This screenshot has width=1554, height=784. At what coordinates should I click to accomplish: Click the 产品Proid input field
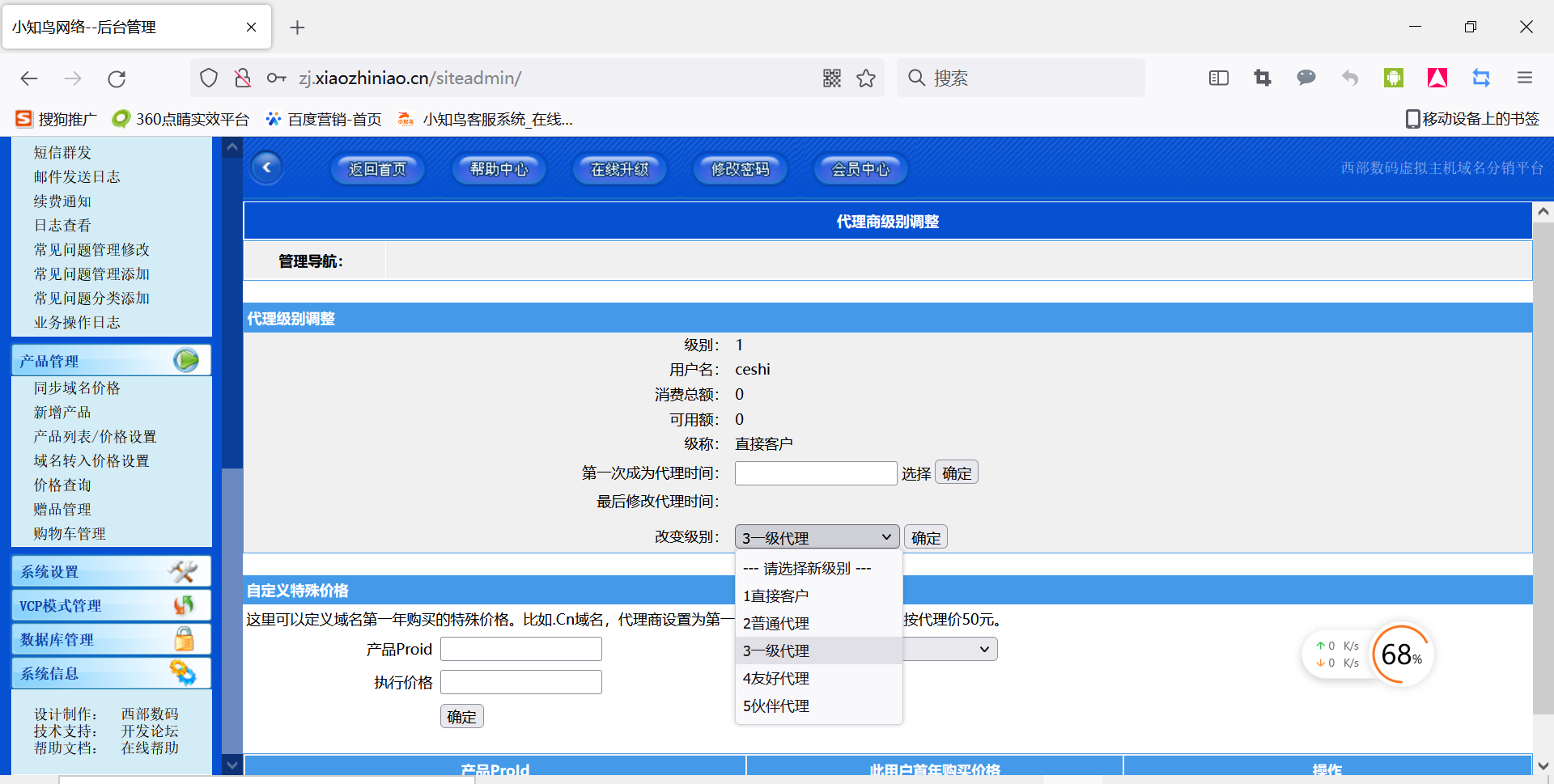pos(520,650)
